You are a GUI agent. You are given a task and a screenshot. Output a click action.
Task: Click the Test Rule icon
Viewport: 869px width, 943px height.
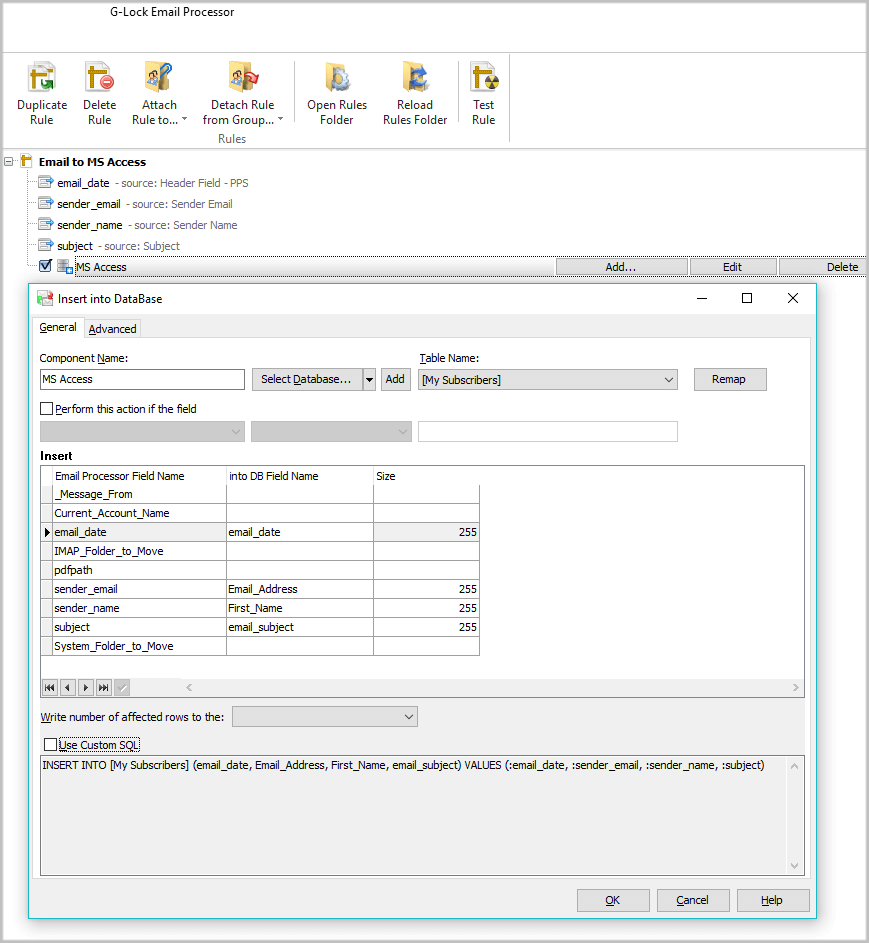click(x=484, y=78)
